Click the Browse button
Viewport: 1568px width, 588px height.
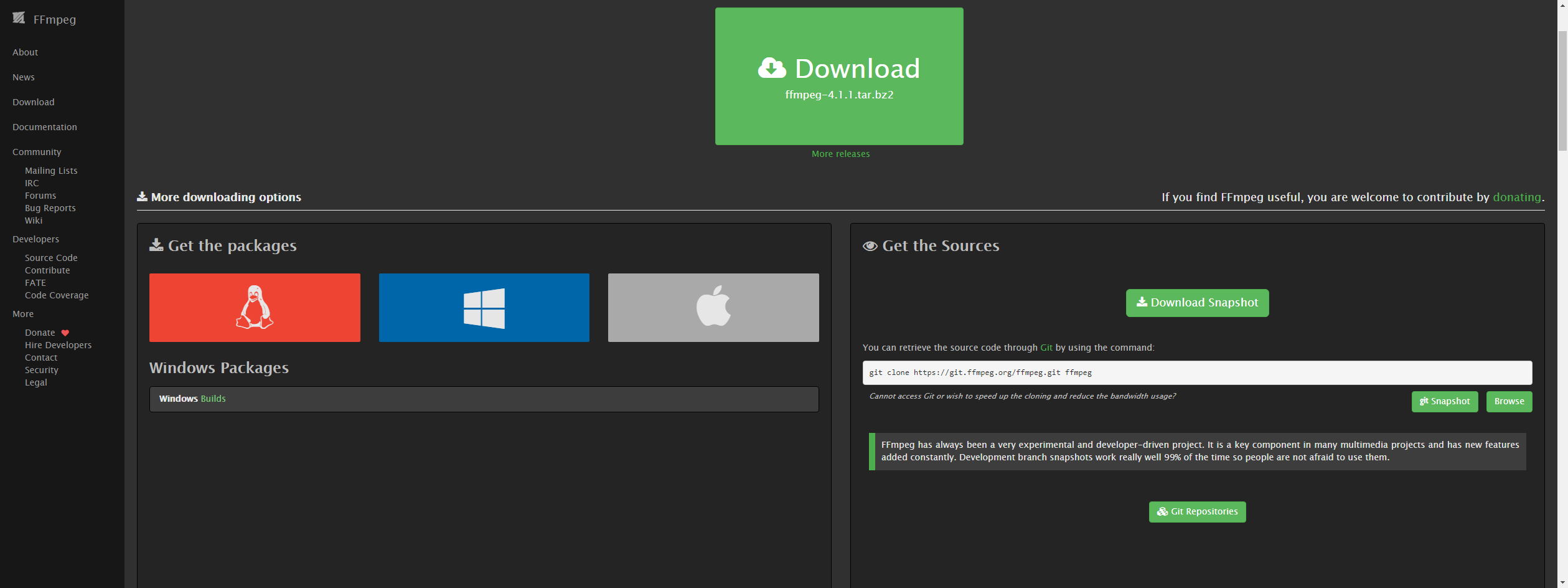(1509, 402)
